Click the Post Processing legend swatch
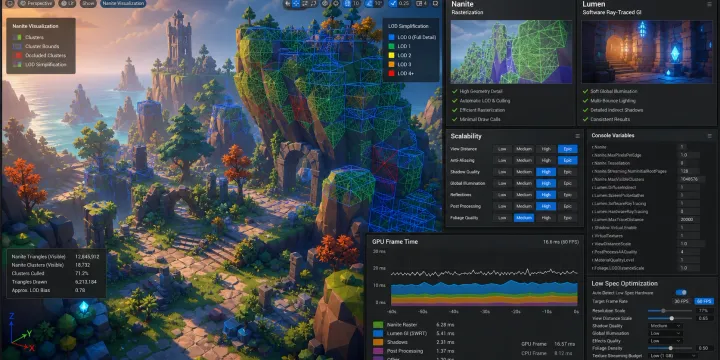Image resolution: width=720 pixels, height=360 pixels. (x=378, y=351)
